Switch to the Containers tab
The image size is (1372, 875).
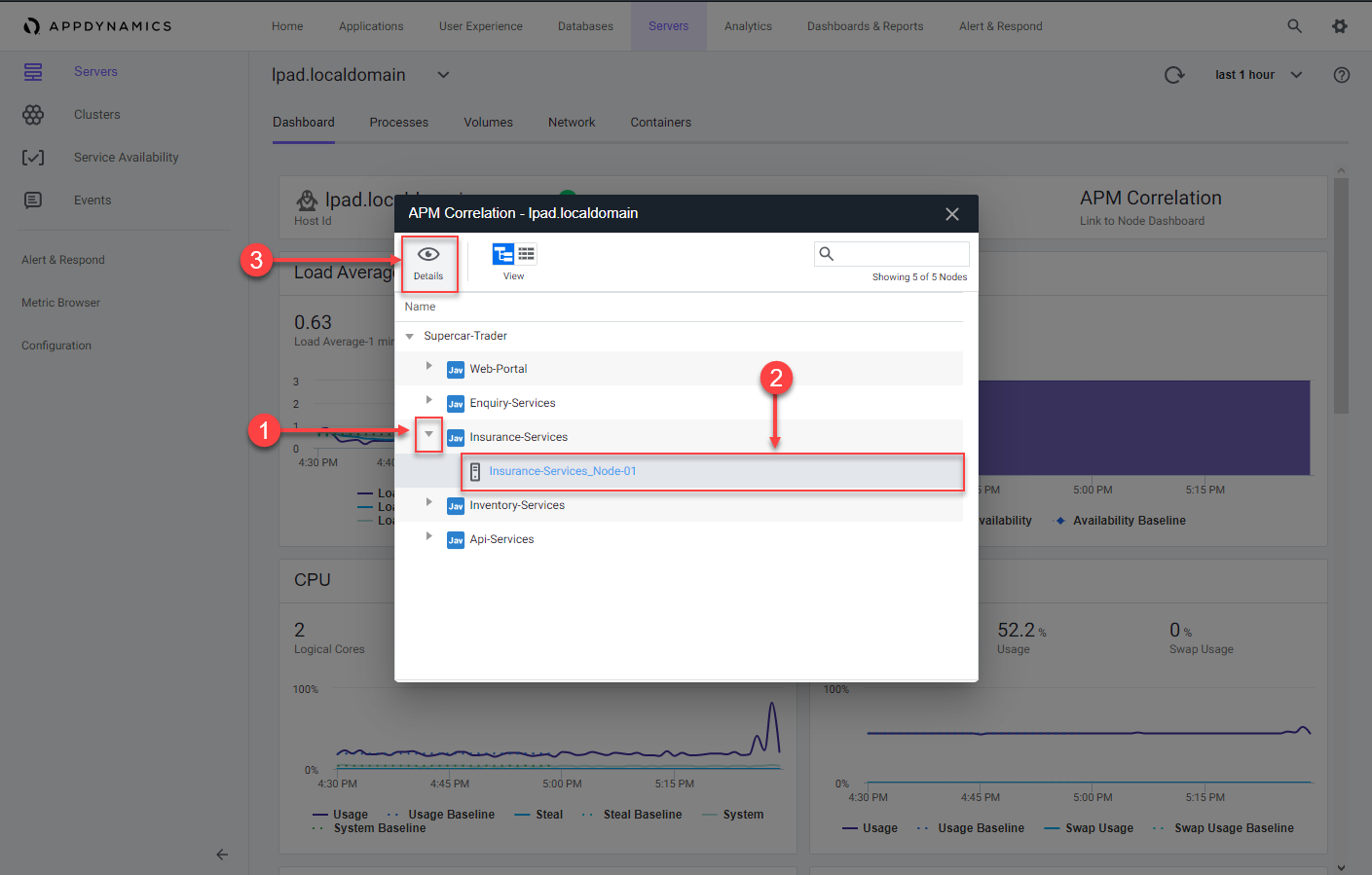pos(660,123)
